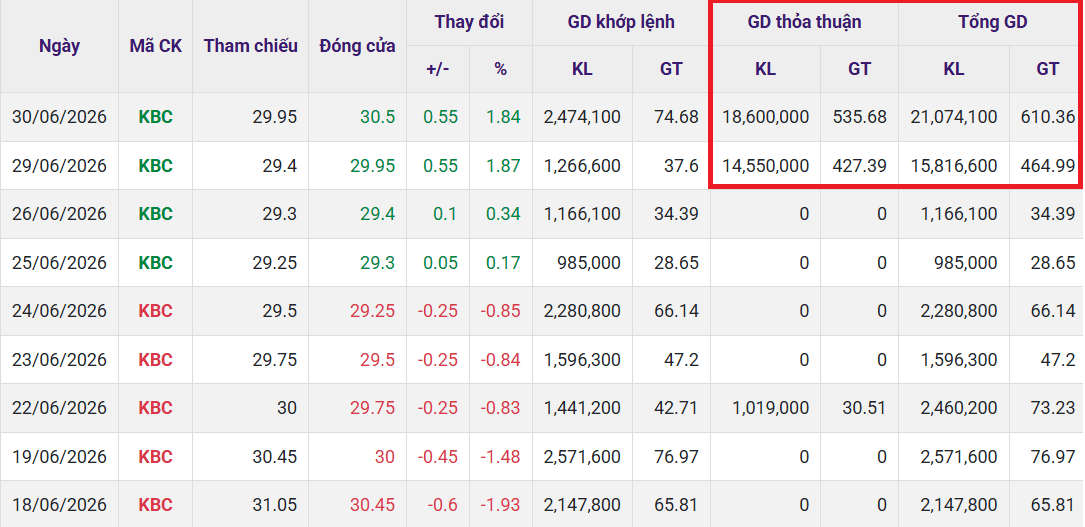Click the Mã CK column header

156,46
